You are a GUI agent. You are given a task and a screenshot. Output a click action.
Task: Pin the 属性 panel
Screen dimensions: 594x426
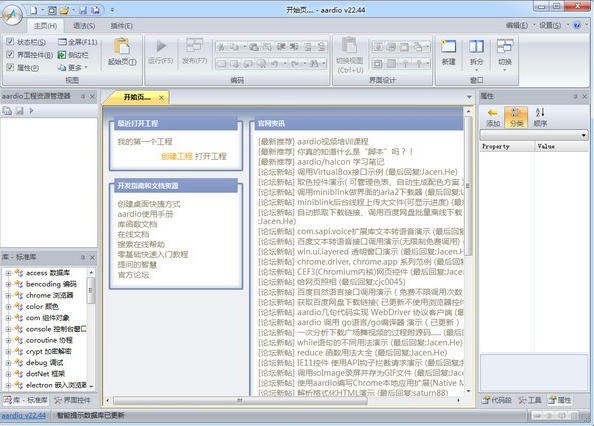point(575,97)
